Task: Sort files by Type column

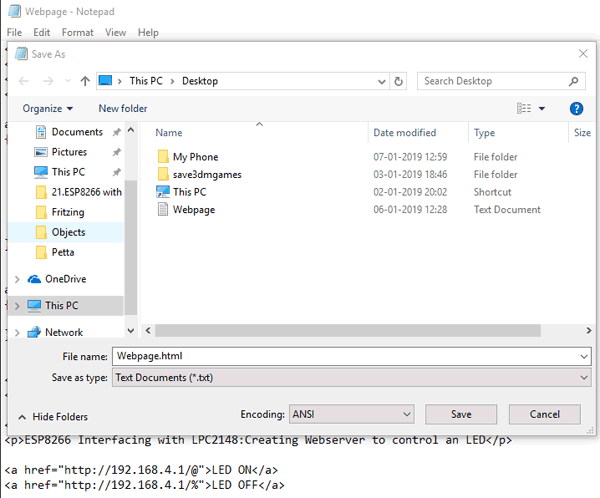Action: coord(484,133)
